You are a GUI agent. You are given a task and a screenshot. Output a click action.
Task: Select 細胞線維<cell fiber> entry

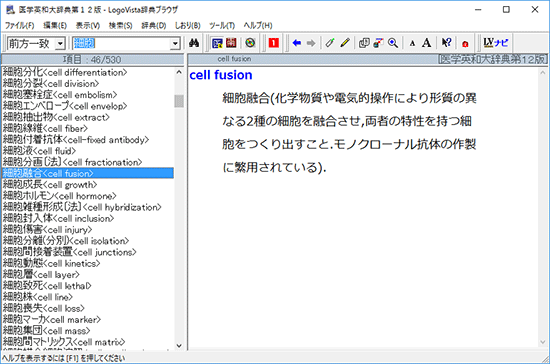pyautogui.click(x=45, y=129)
